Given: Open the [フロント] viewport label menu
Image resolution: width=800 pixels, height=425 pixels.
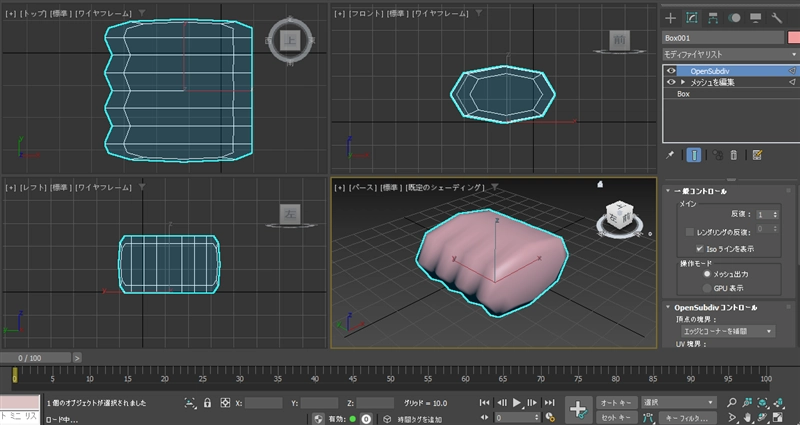Looking at the screenshot, I should (x=365, y=13).
